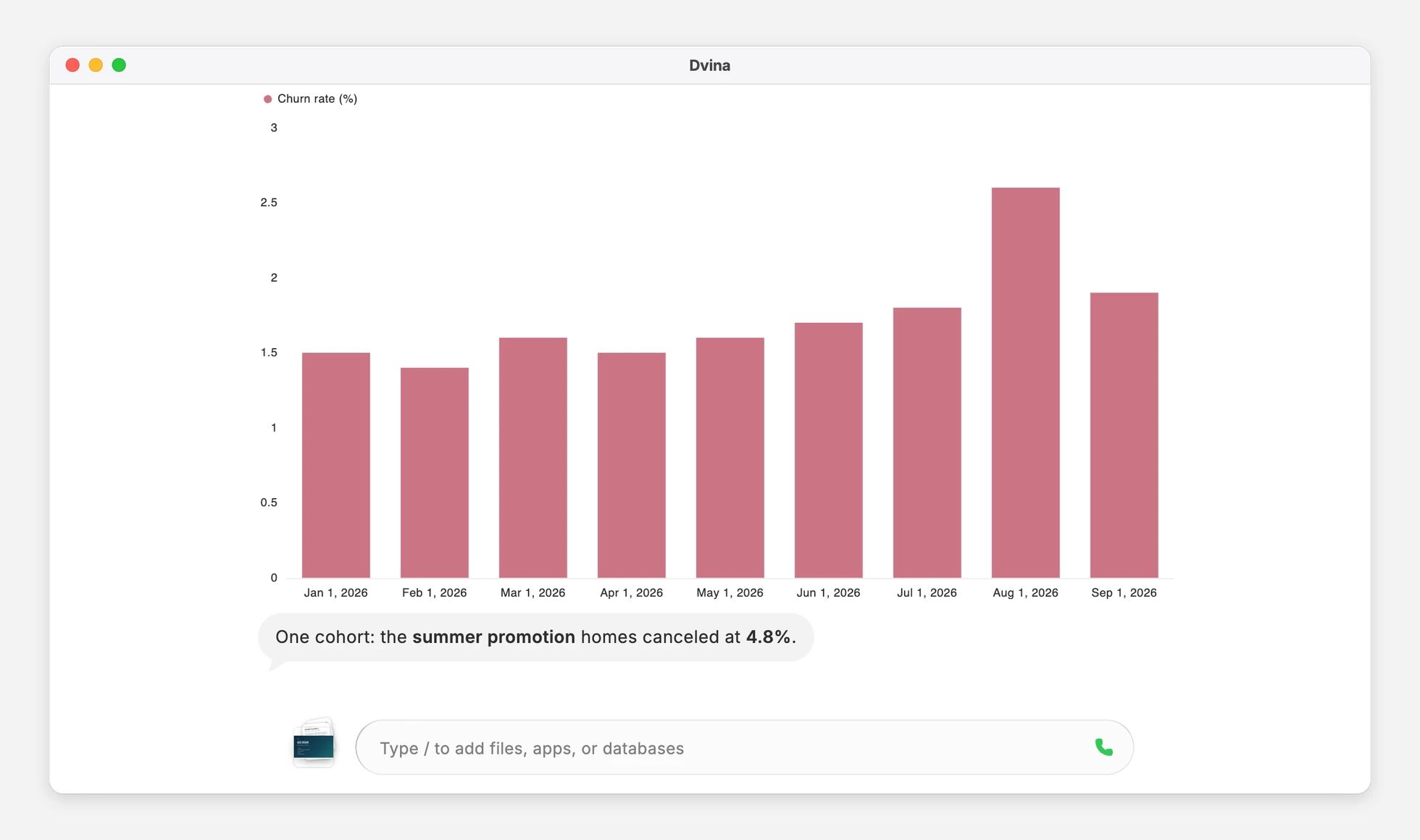Focus the message input field
This screenshot has width=1420, height=840.
click(744, 747)
